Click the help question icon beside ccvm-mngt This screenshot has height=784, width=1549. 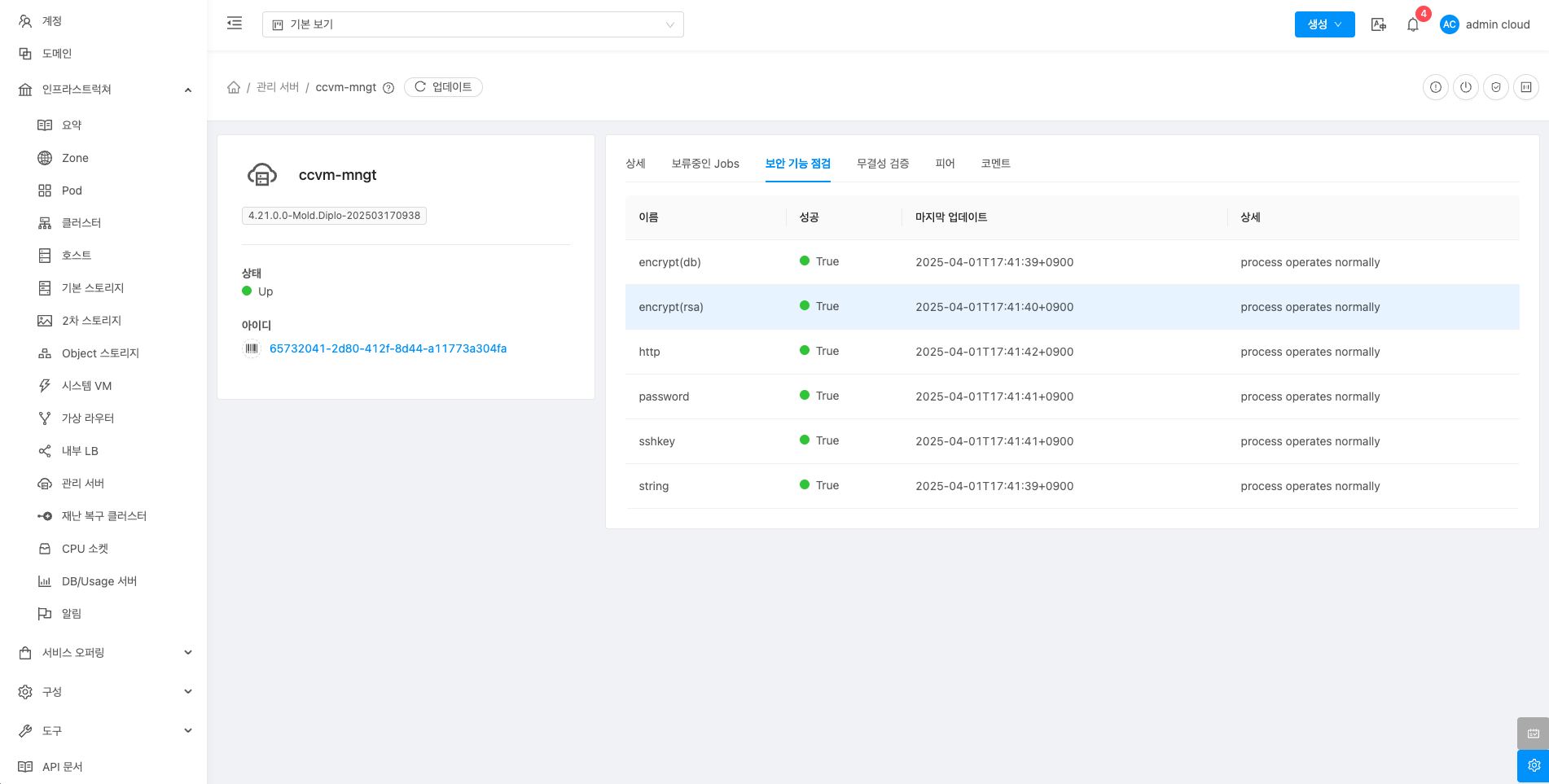388,88
